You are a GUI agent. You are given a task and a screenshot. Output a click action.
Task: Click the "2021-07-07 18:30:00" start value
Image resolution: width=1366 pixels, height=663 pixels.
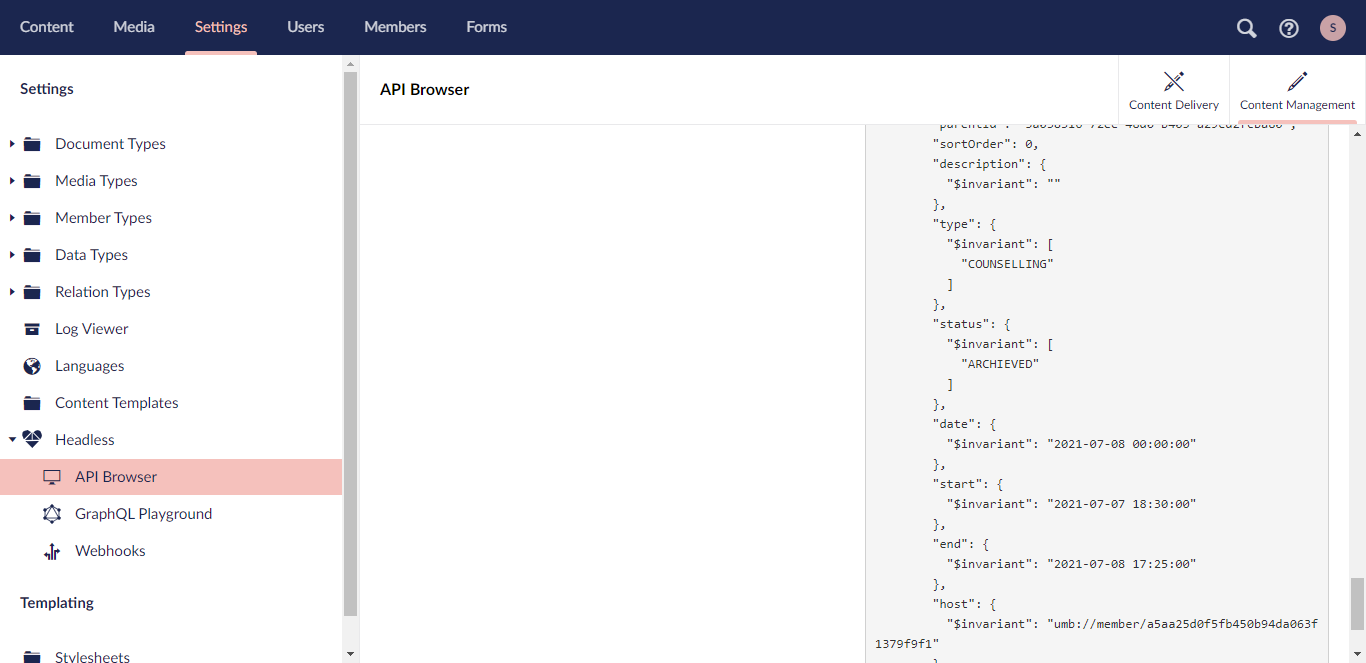[1121, 504]
